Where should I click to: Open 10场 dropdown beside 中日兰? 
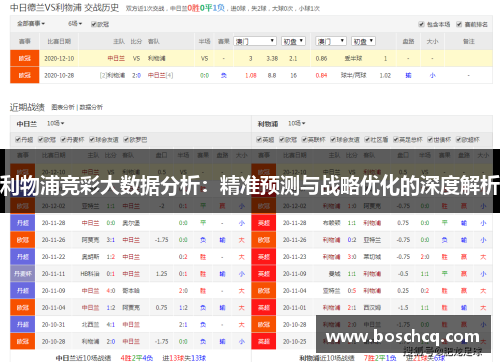pos(55,123)
